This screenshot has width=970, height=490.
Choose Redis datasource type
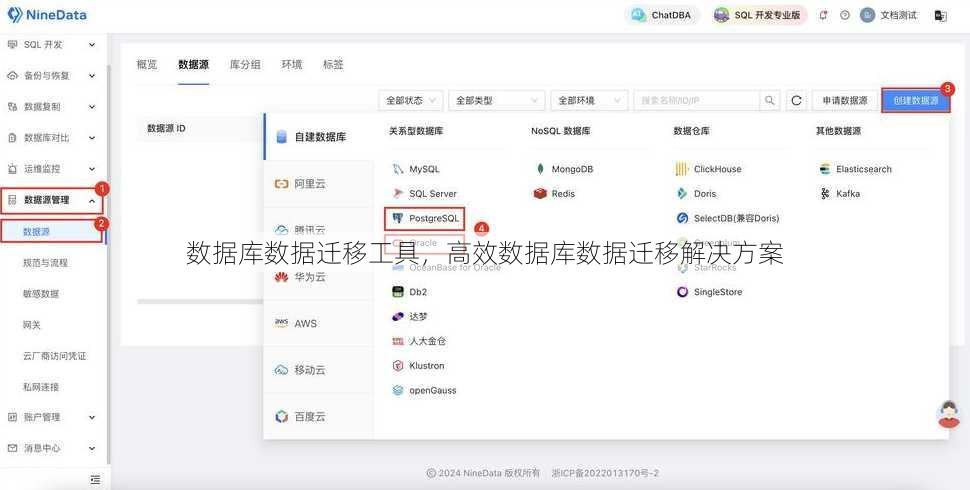pos(554,194)
